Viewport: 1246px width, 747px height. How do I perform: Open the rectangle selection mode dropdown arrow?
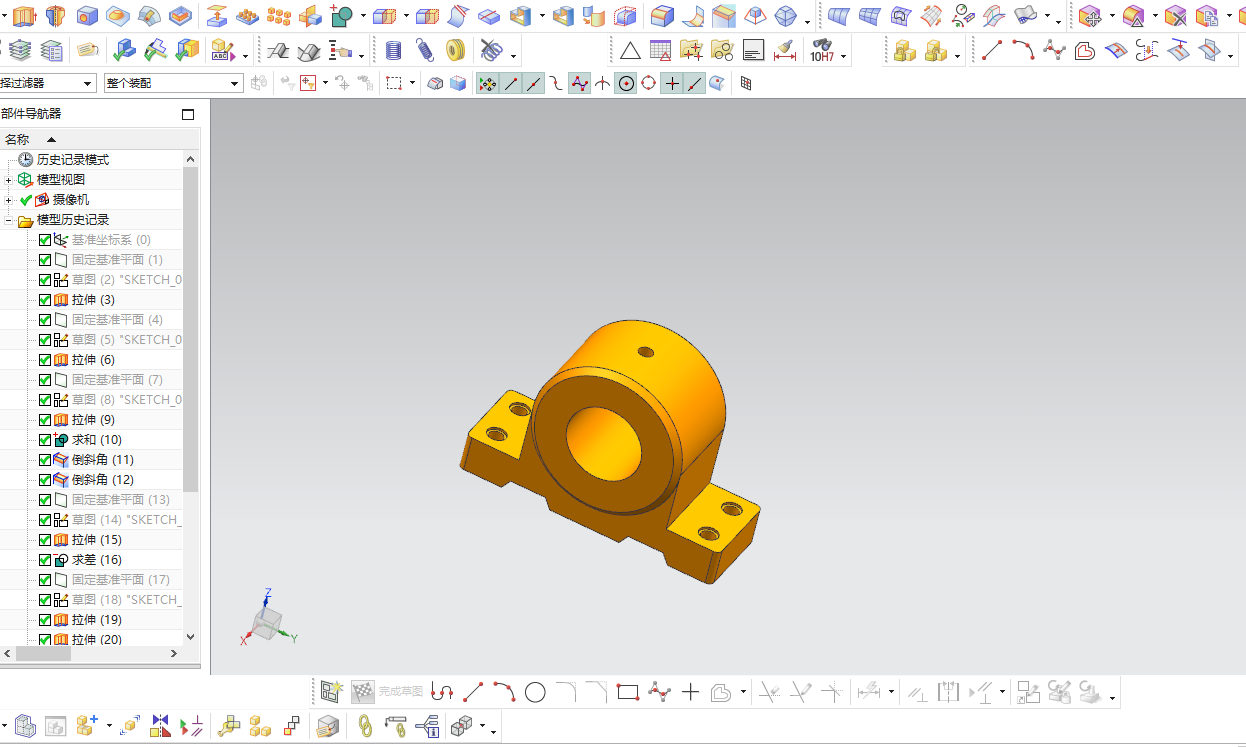(x=412, y=84)
